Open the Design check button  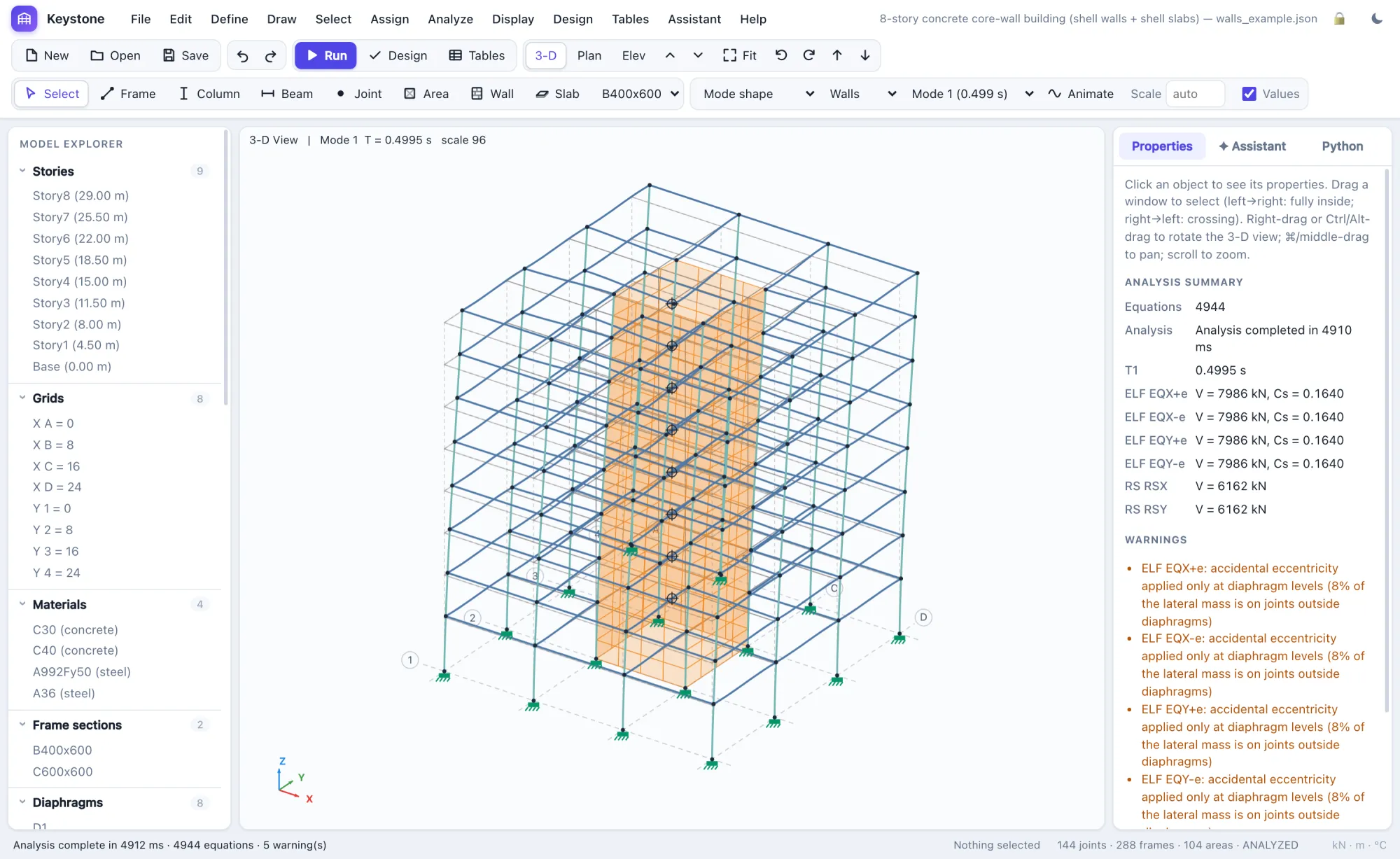click(398, 55)
